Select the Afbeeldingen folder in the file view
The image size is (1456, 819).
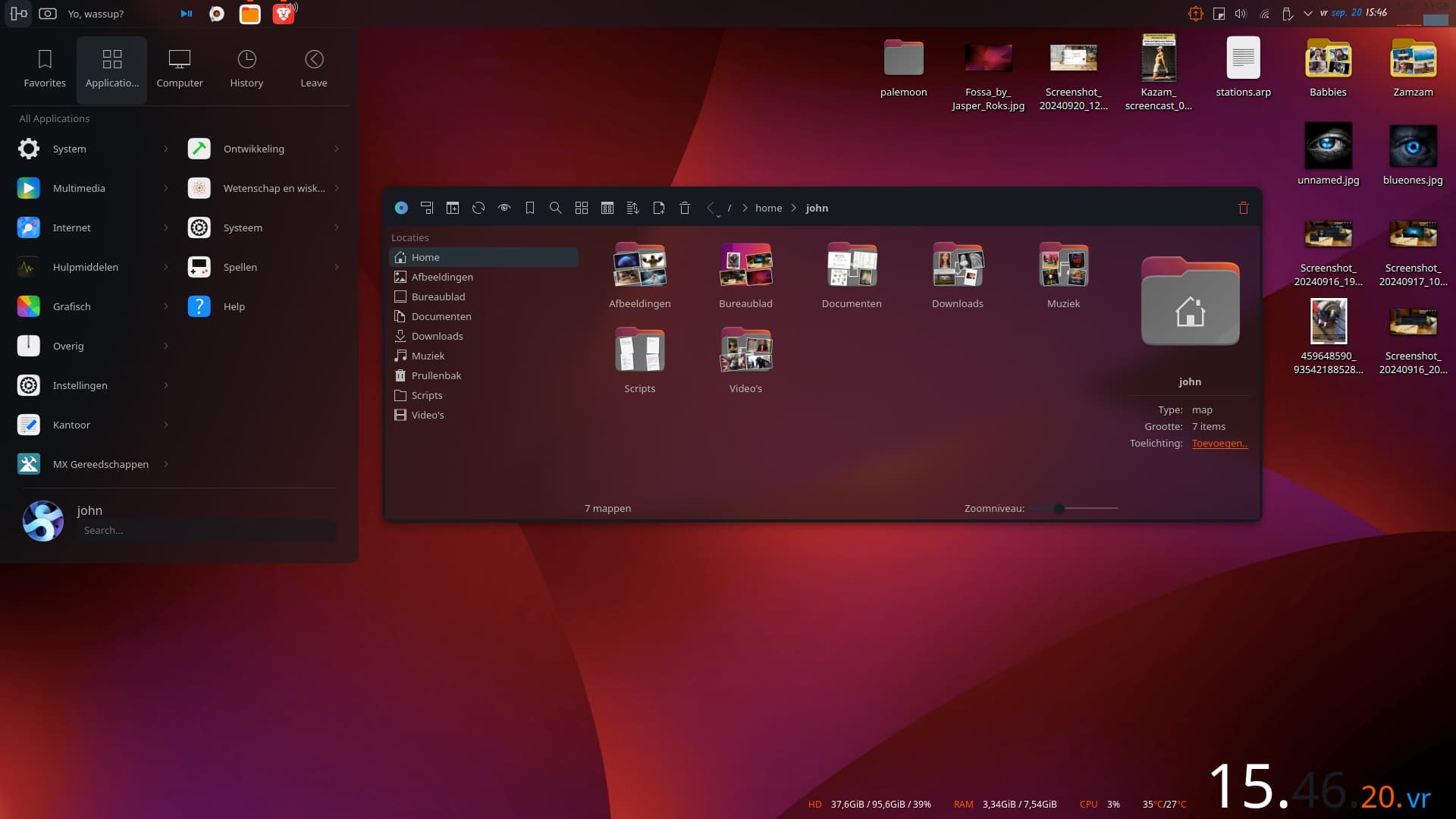click(639, 275)
